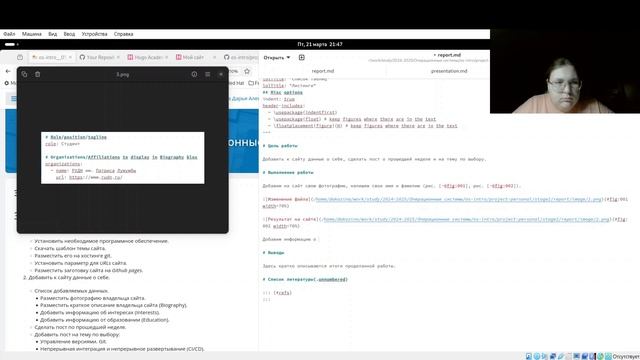Click the VirtualBox network status icon
Image resolution: width=640 pixels, height=360 pixels.
pos(553,356)
